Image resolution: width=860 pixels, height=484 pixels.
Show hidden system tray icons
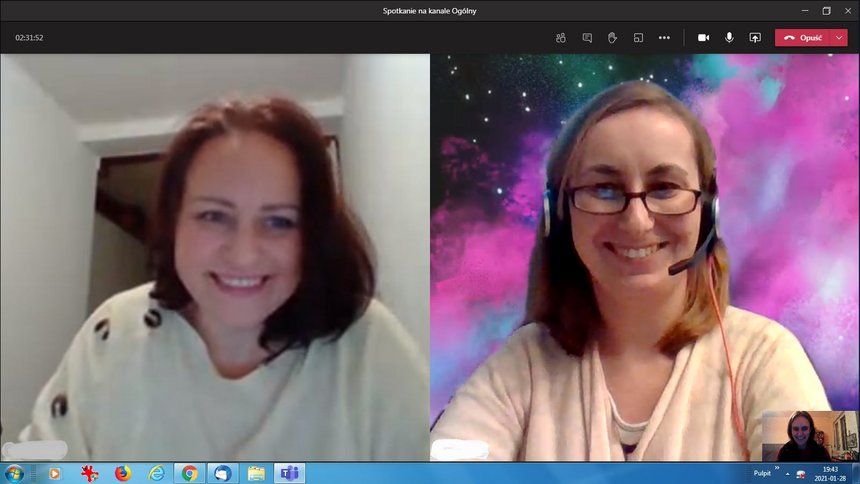[788, 474]
